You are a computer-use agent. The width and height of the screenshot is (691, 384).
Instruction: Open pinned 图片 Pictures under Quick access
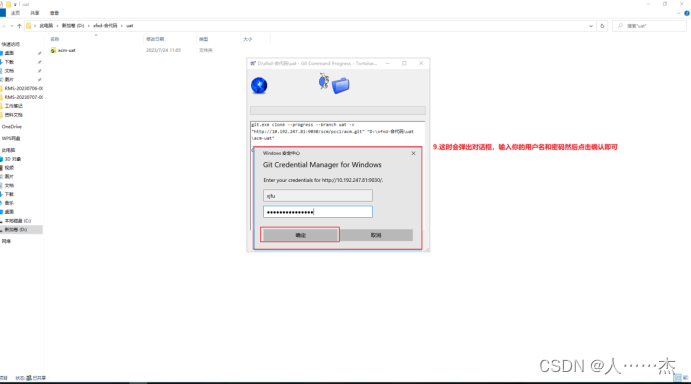click(x=9, y=79)
